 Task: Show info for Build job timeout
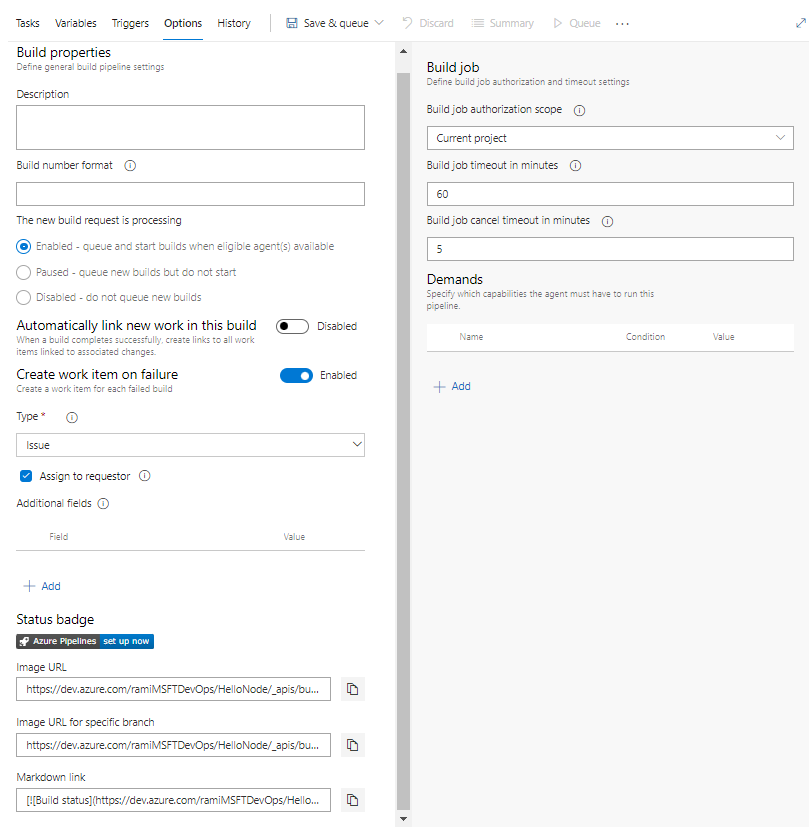(x=575, y=166)
